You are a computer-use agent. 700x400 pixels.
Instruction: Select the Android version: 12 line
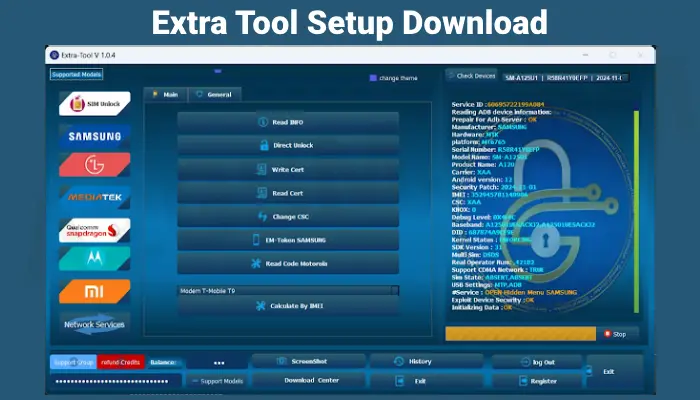tap(482, 179)
